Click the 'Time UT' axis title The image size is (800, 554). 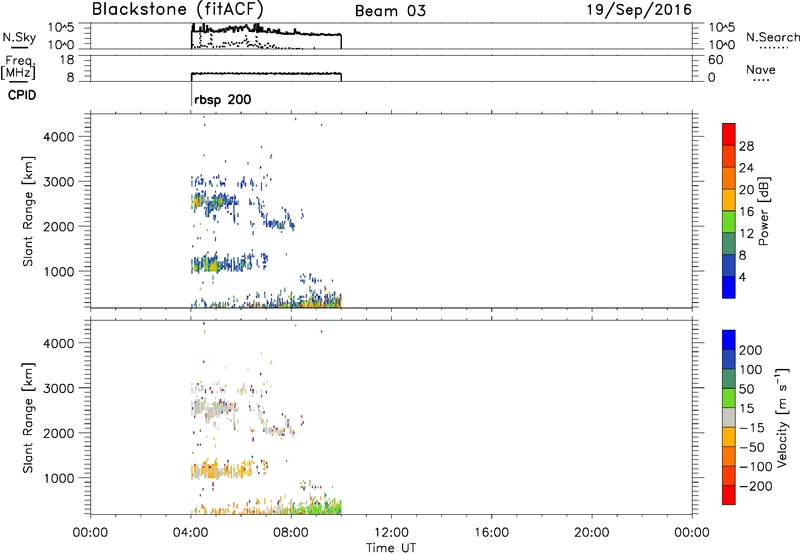[391, 547]
